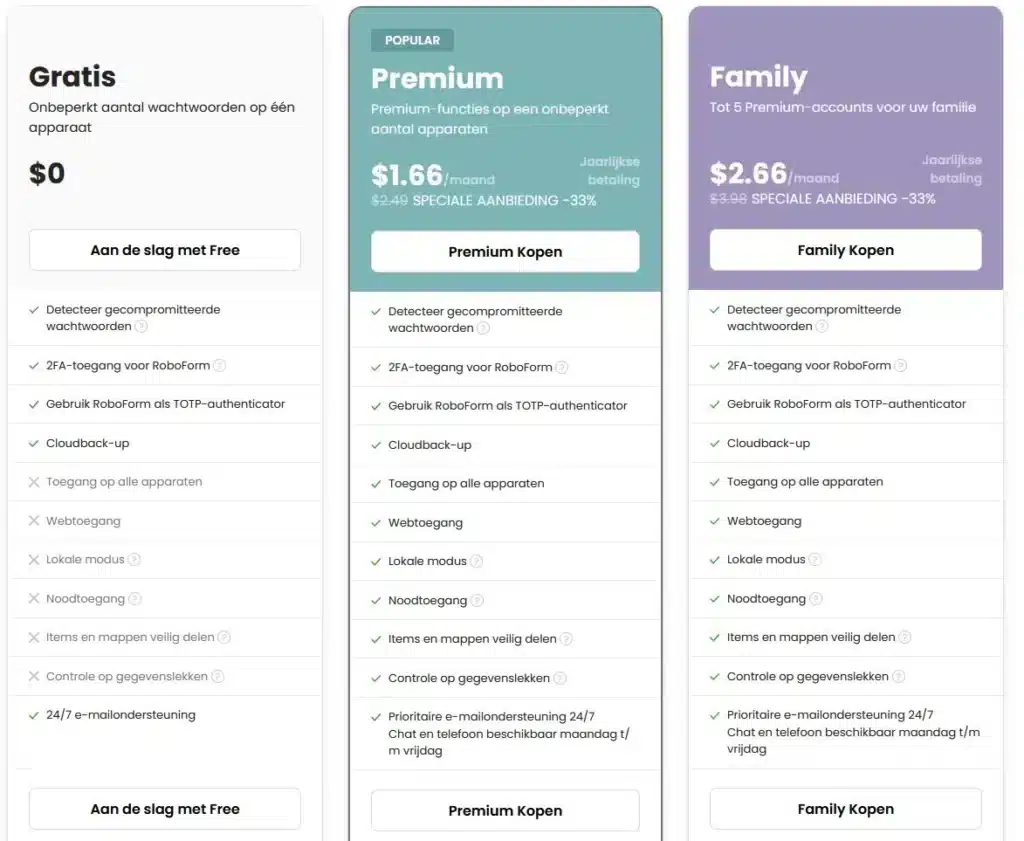Image resolution: width=1024 pixels, height=841 pixels.
Task: Click question icon beside Lokale modus in Premium
Action: point(477,561)
